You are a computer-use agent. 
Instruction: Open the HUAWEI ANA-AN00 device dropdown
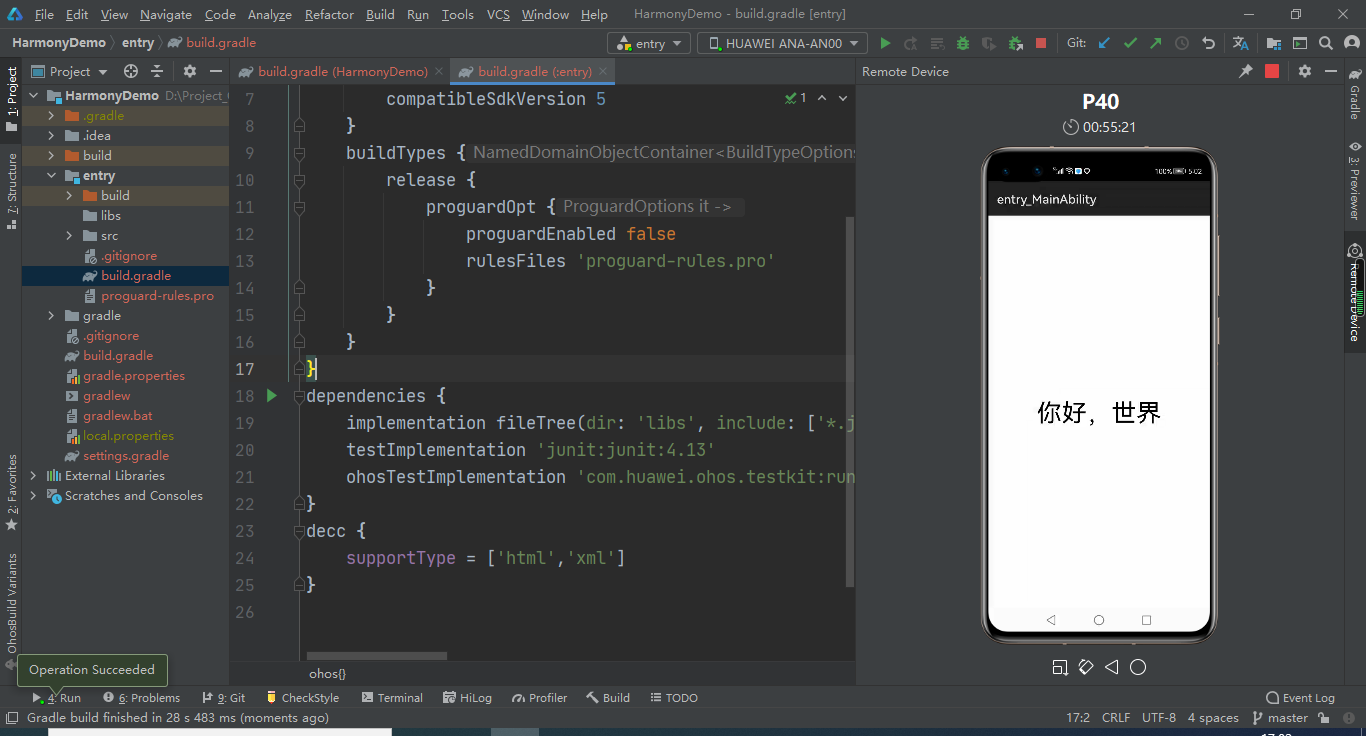pyautogui.click(x=782, y=43)
